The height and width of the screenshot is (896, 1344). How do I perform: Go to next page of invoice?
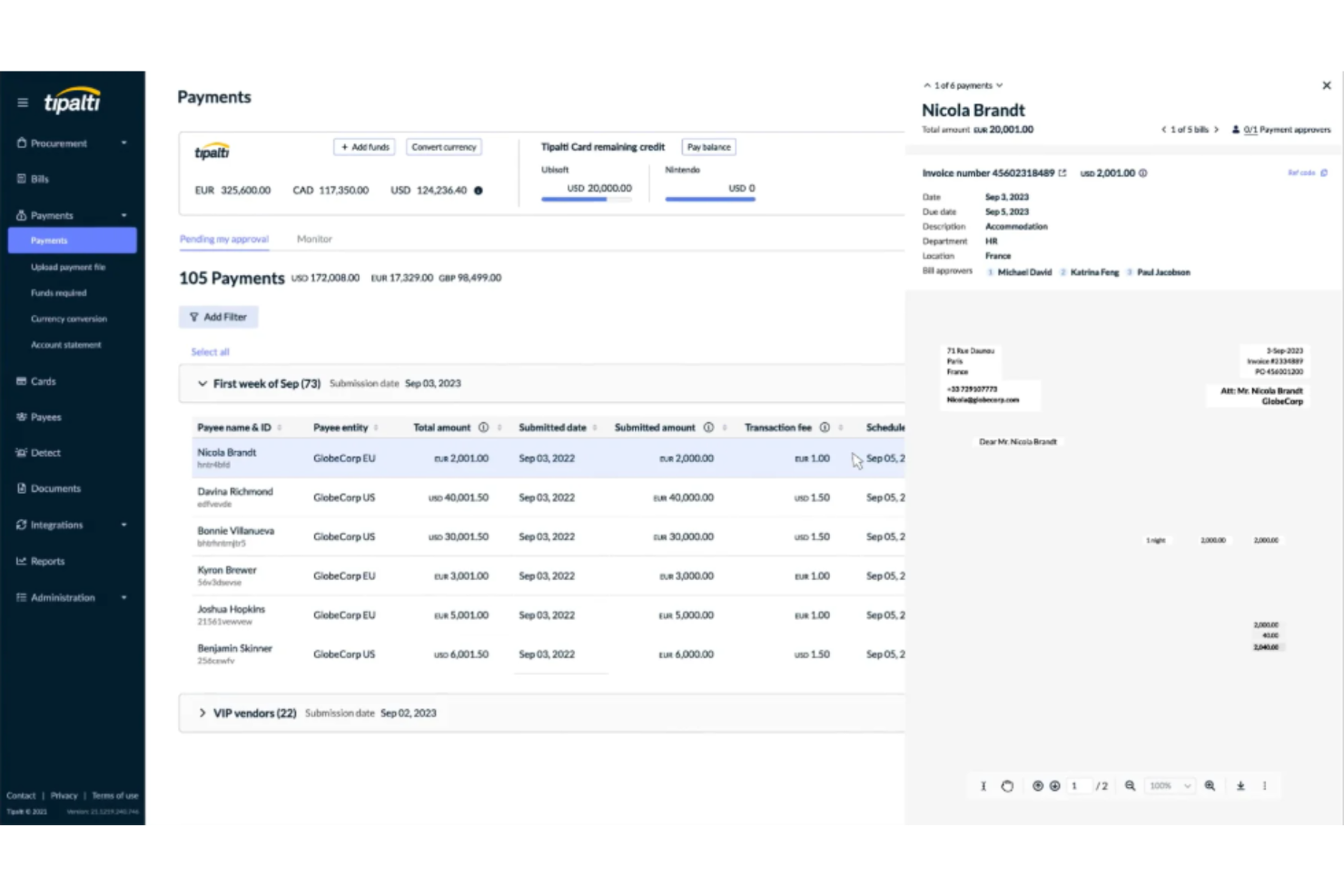[1054, 786]
